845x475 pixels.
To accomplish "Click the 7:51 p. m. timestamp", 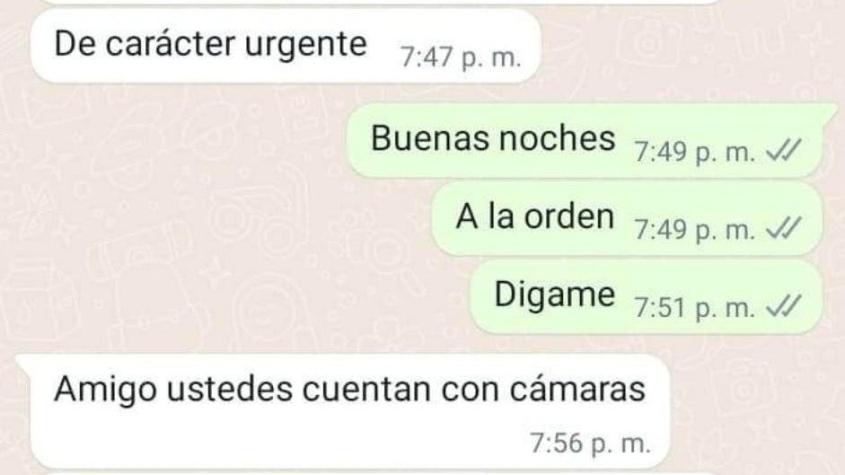I will pos(695,308).
